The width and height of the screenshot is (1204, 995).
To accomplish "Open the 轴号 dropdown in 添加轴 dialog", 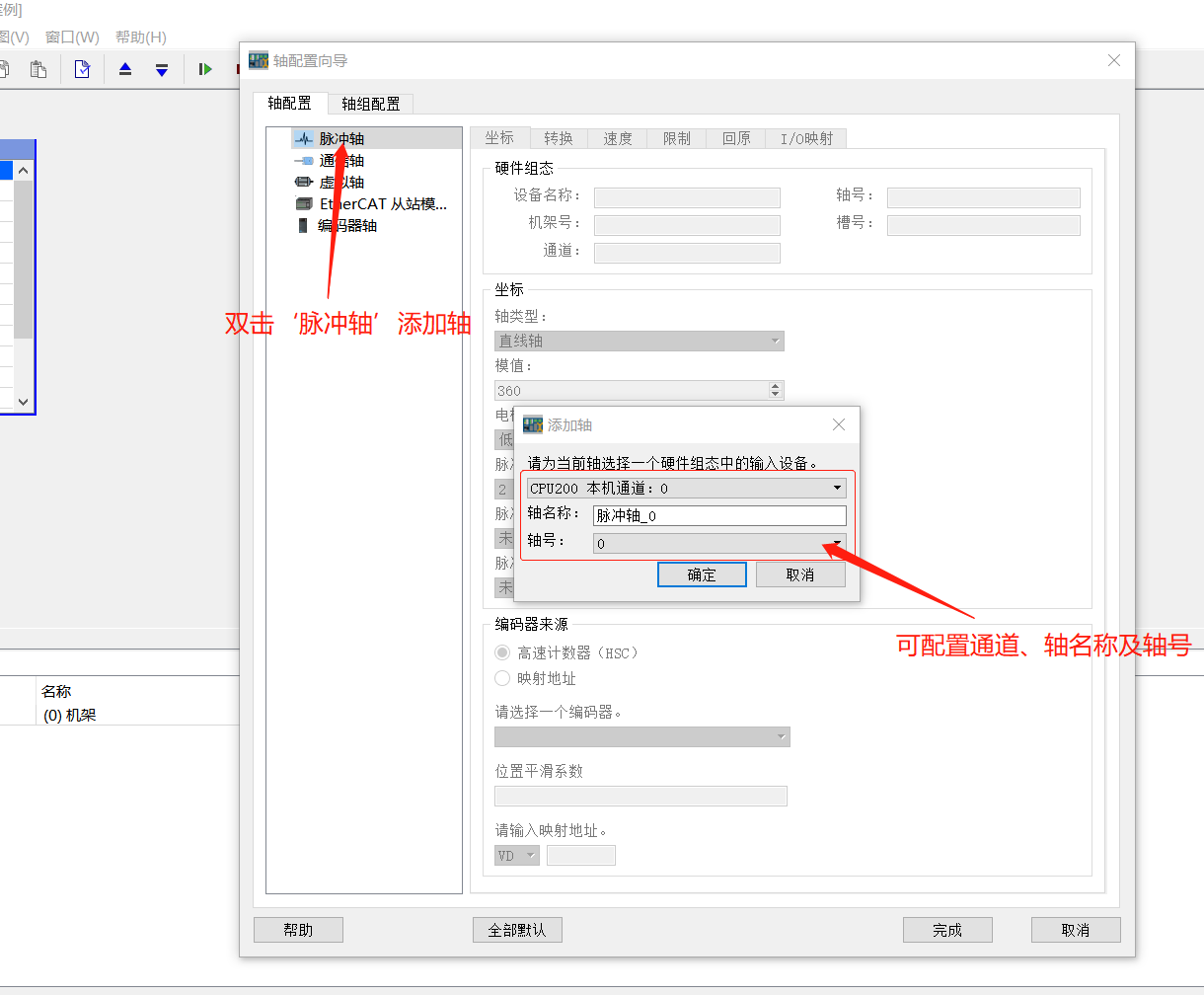I will point(837,543).
